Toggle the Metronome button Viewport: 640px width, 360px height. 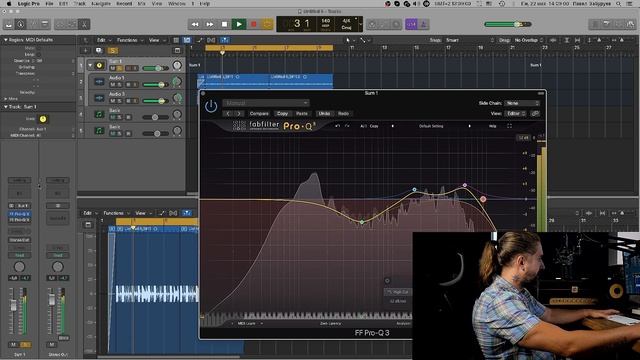(423, 24)
